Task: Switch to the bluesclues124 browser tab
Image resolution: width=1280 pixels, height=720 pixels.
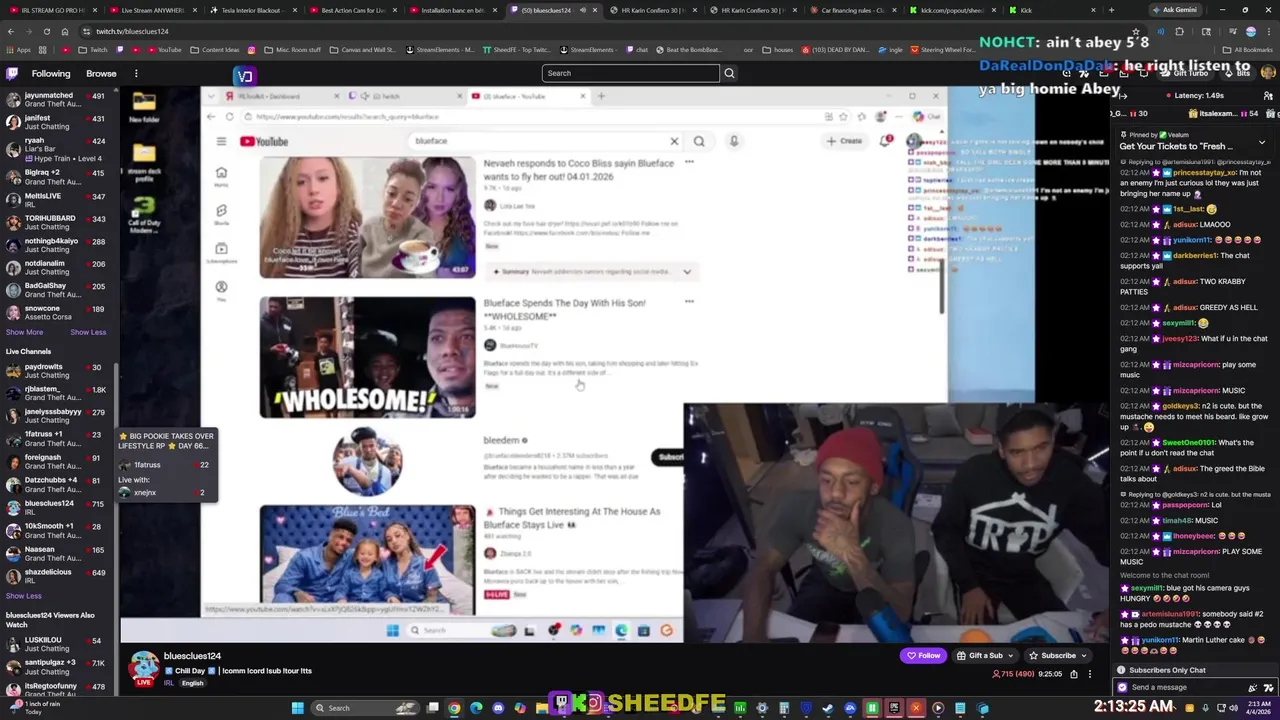Action: [552, 10]
